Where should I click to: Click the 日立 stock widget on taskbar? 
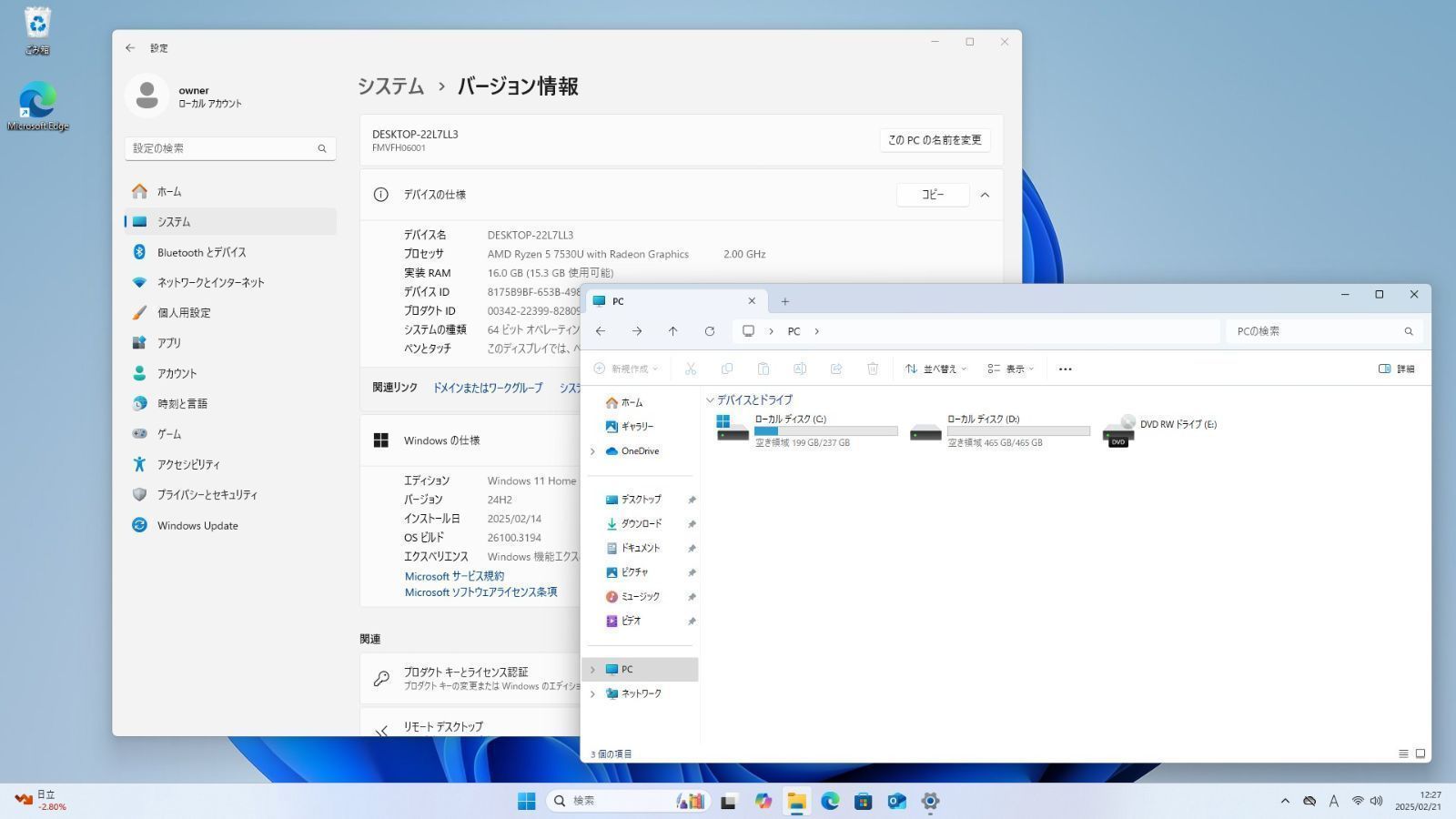pyautogui.click(x=40, y=801)
